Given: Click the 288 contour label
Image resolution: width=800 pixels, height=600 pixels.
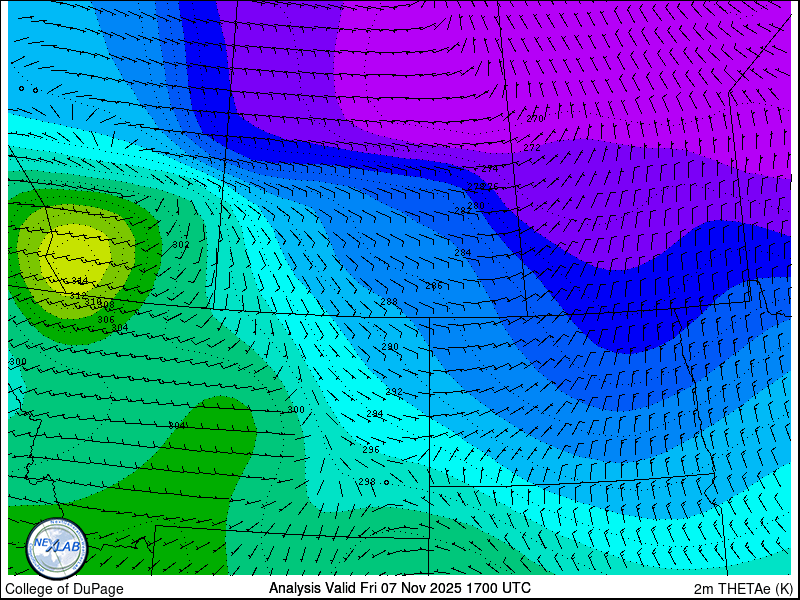Looking at the screenshot, I should point(389,302).
